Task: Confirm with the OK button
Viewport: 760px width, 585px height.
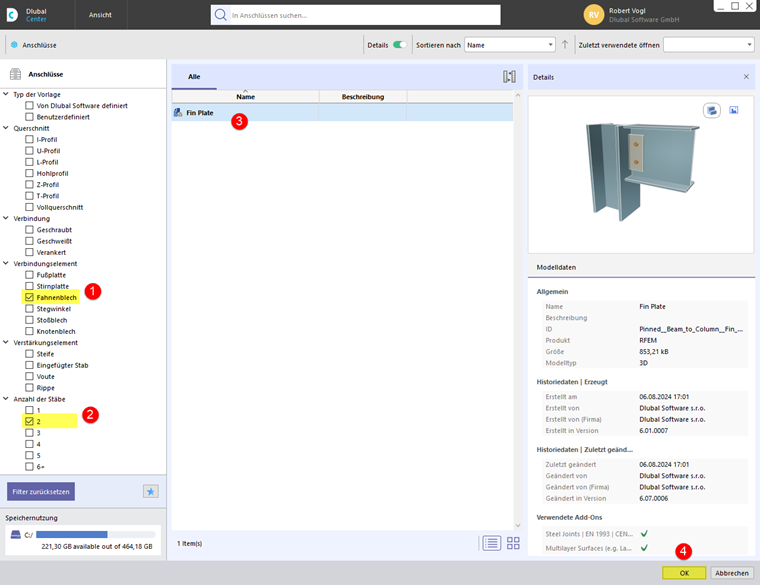Action: (684, 573)
